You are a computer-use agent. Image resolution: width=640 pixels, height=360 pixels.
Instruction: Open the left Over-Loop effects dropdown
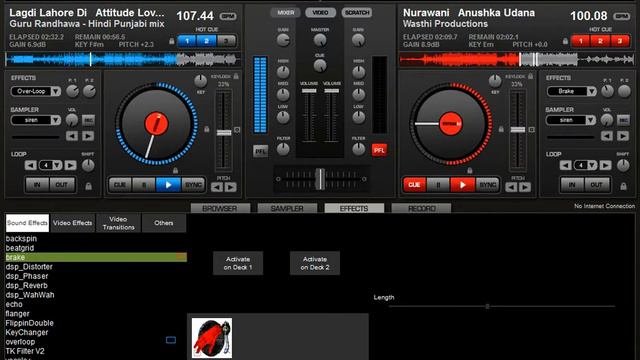tap(56, 91)
